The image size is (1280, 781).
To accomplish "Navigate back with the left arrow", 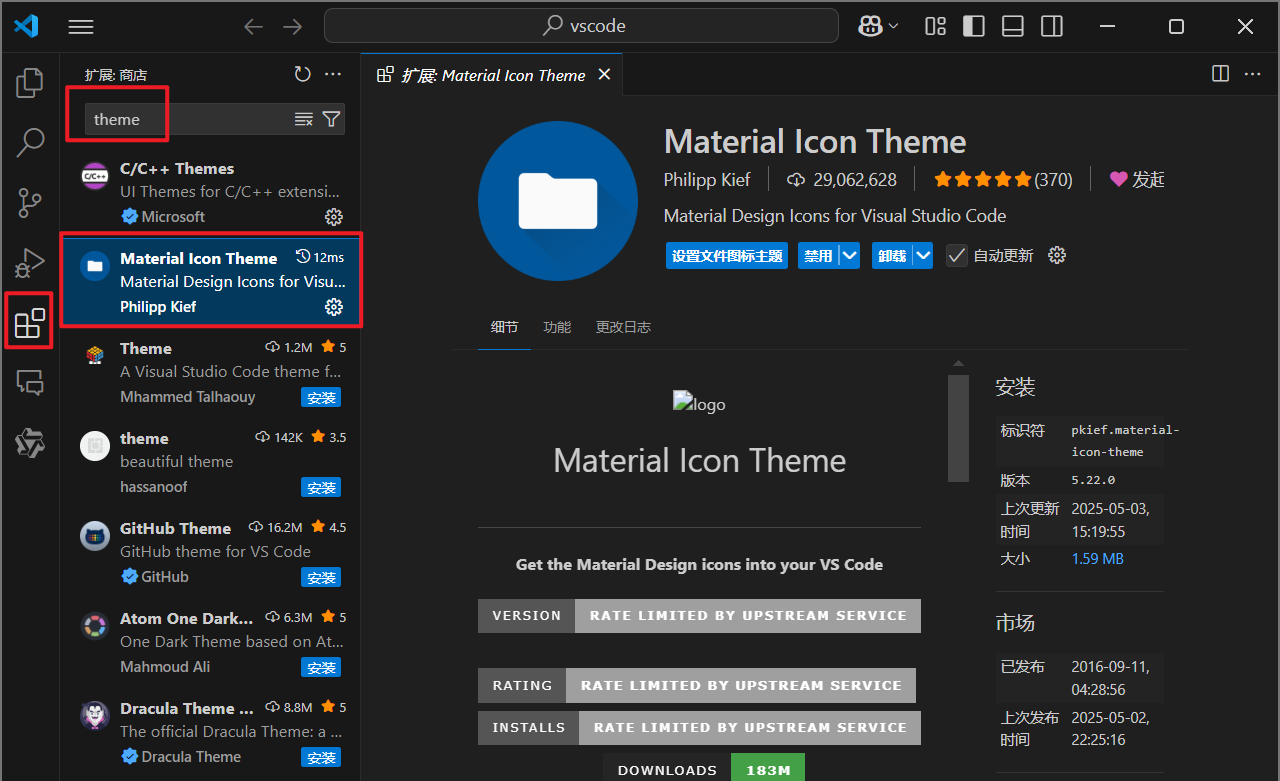I will coord(254,27).
